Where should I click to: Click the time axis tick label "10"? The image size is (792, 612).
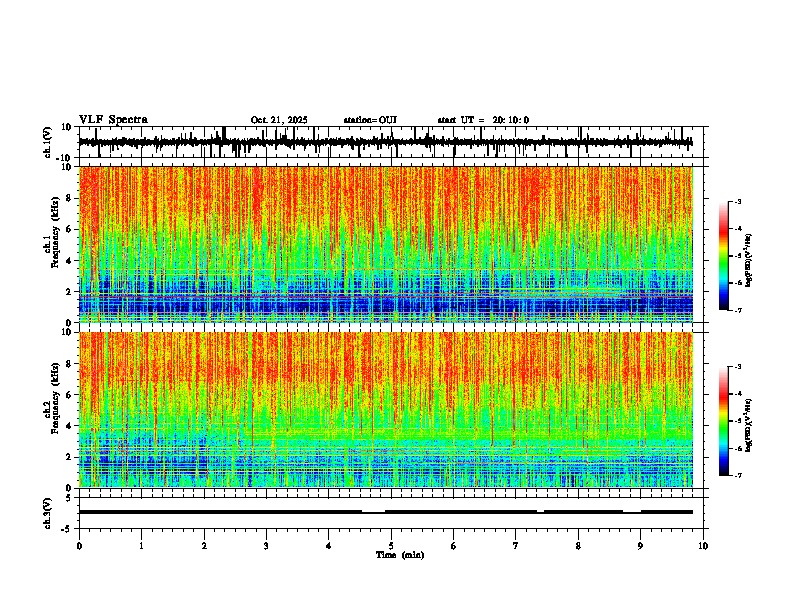pyautogui.click(x=703, y=546)
